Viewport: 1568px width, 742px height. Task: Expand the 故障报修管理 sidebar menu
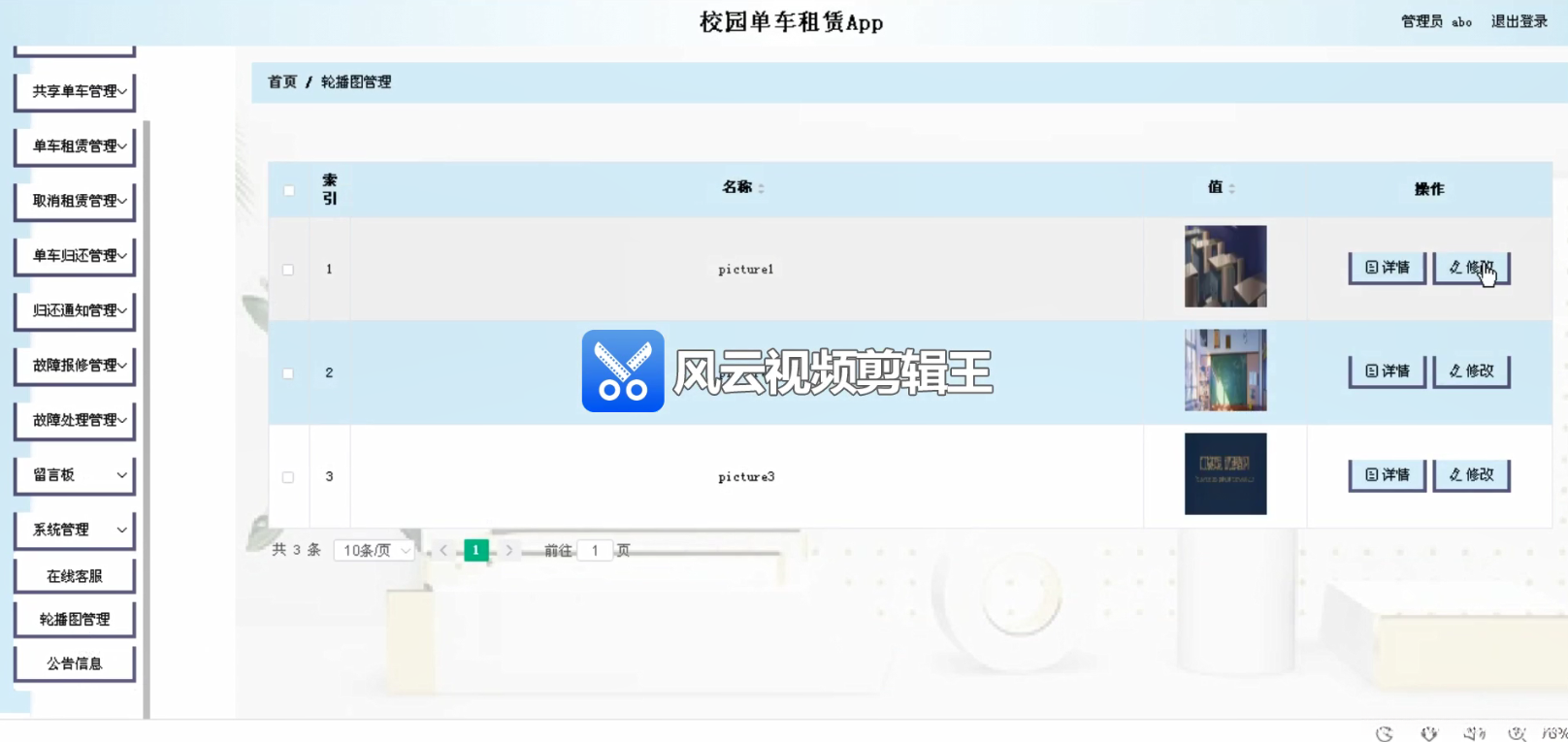tap(75, 366)
